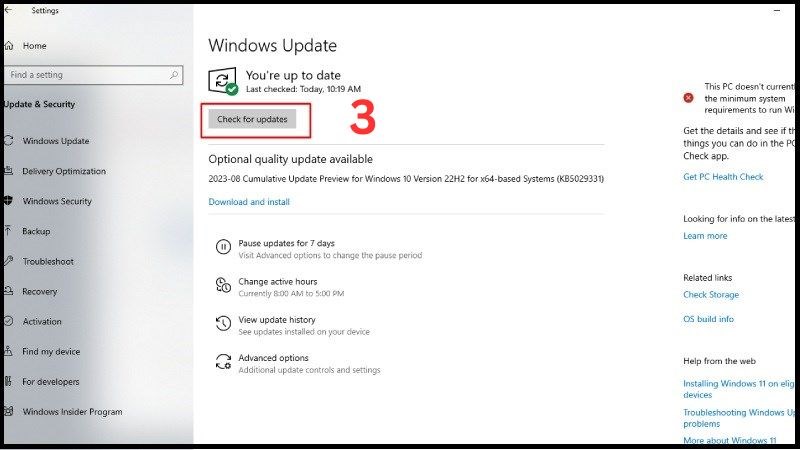Click the Troubleshoot wrench icon
This screenshot has height=450, width=800.
(9, 261)
